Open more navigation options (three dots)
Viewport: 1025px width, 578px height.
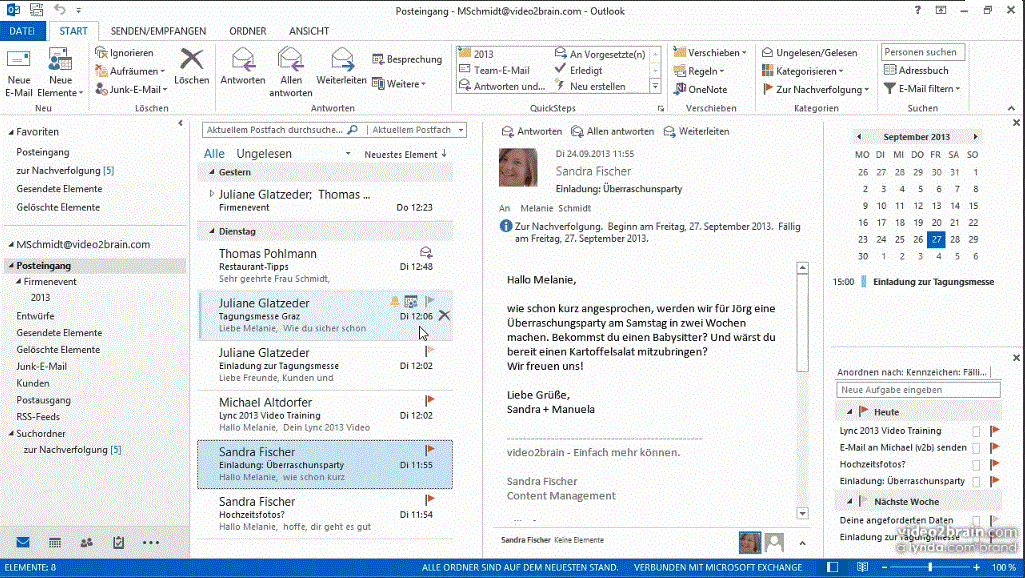(150, 542)
